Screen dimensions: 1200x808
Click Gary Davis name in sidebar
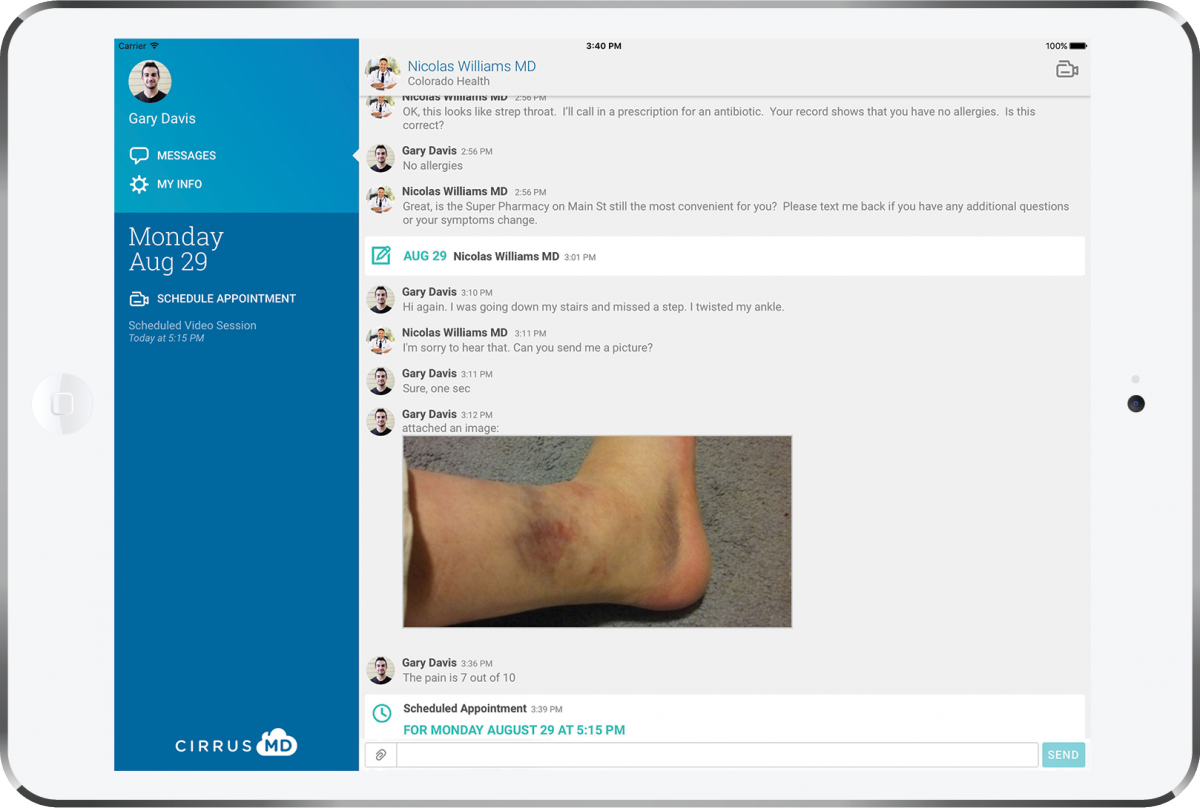[162, 118]
